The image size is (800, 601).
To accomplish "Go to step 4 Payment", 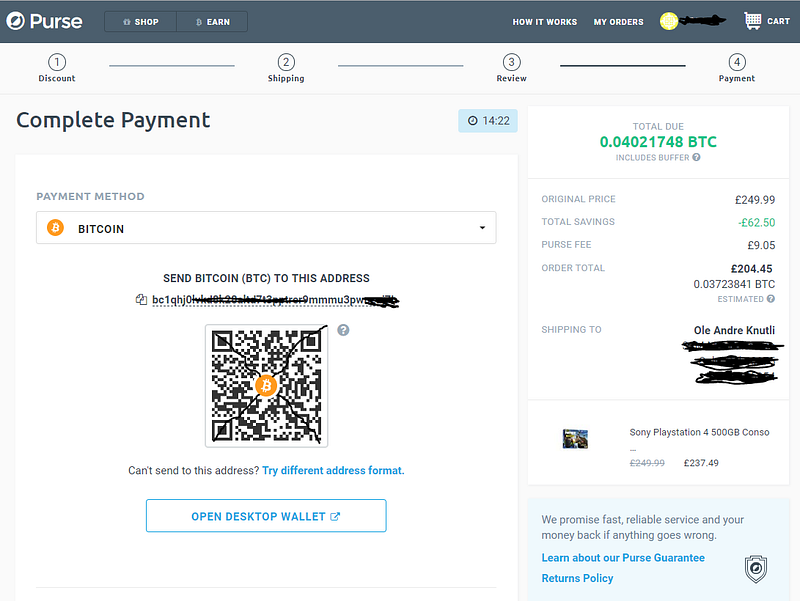I will click(x=737, y=68).
